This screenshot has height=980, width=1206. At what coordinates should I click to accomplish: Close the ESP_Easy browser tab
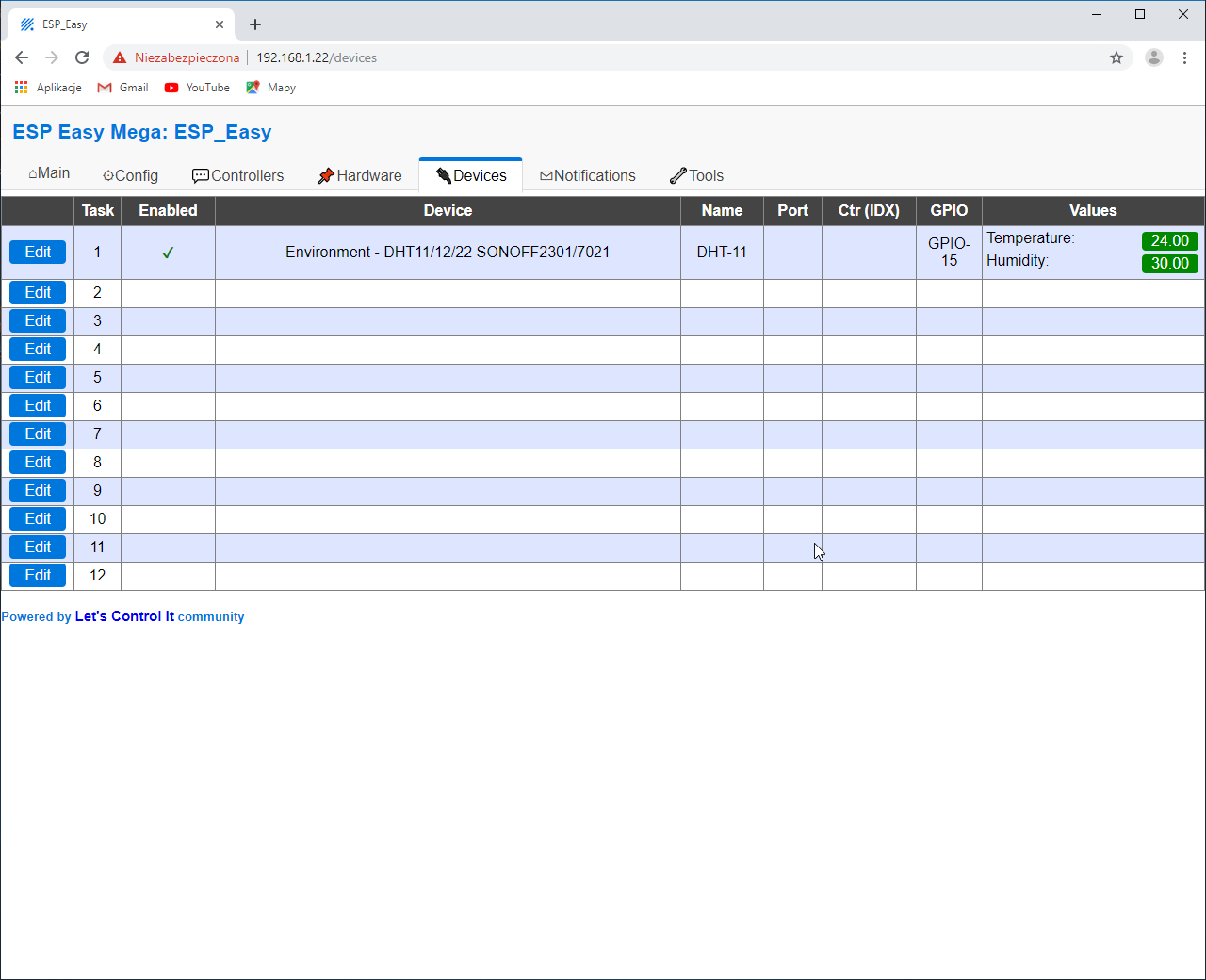(220, 24)
